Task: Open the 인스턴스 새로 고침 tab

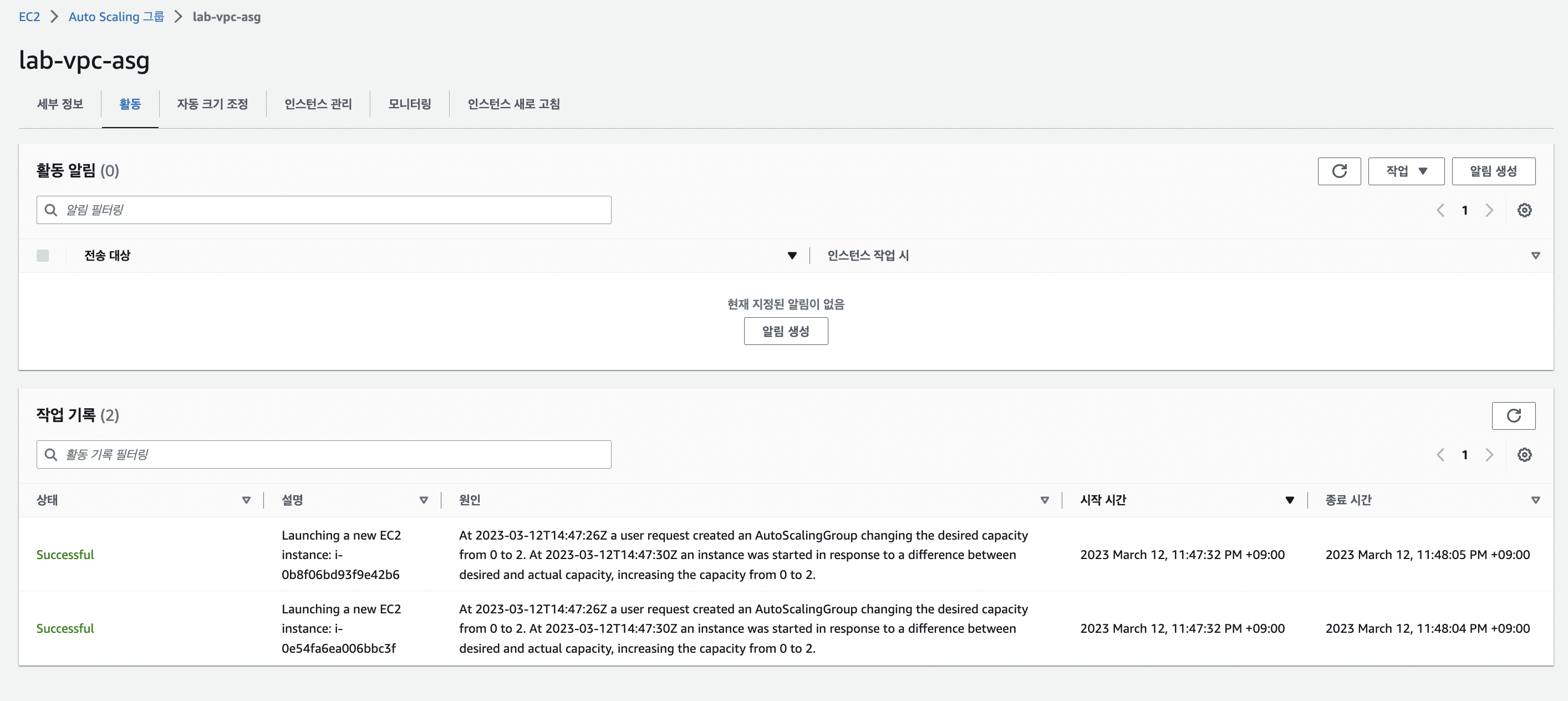Action: point(513,104)
